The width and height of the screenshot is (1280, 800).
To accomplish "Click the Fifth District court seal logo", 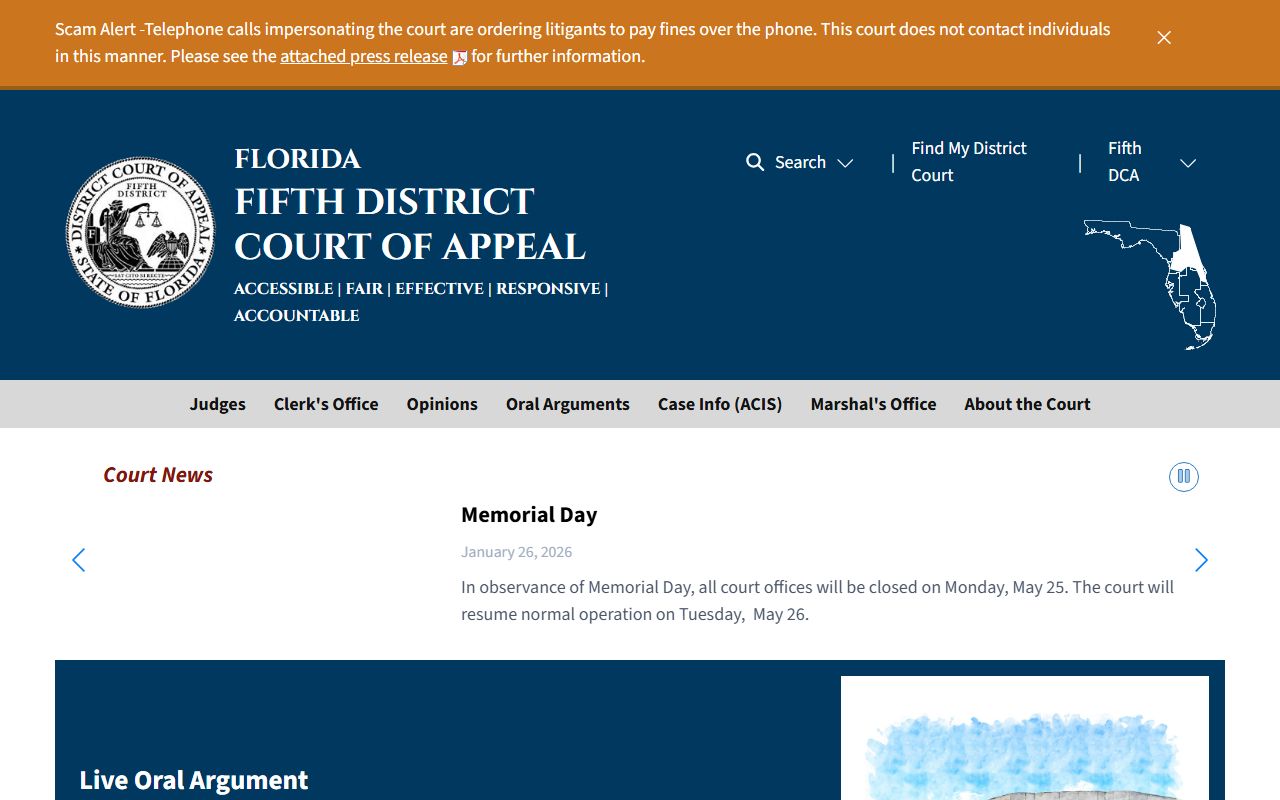I will [x=140, y=232].
